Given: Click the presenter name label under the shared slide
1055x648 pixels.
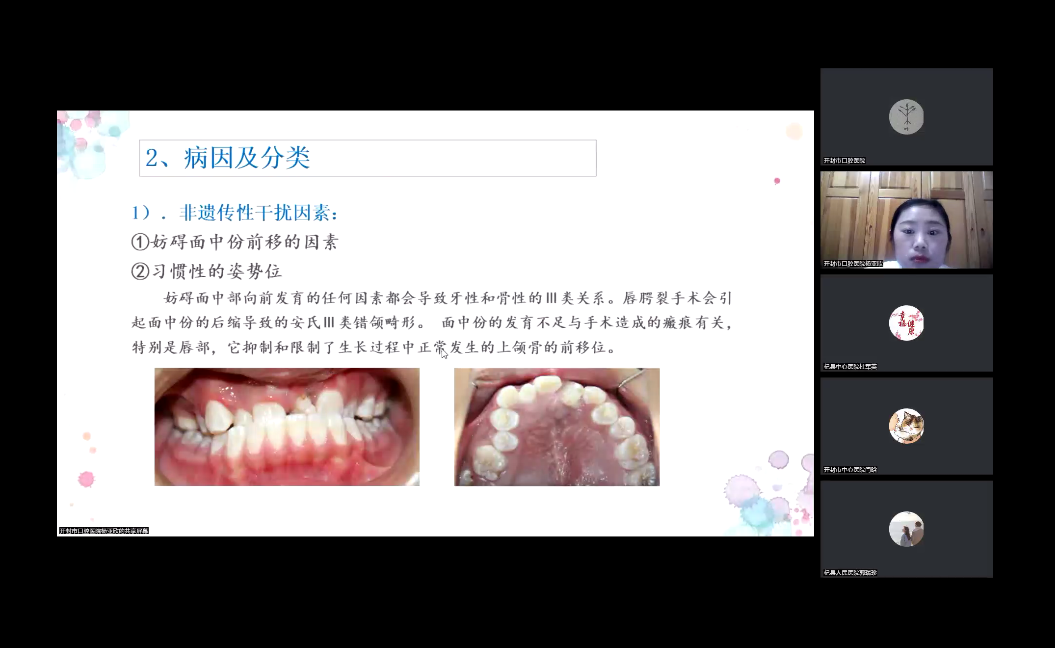Looking at the screenshot, I should click(x=104, y=531).
